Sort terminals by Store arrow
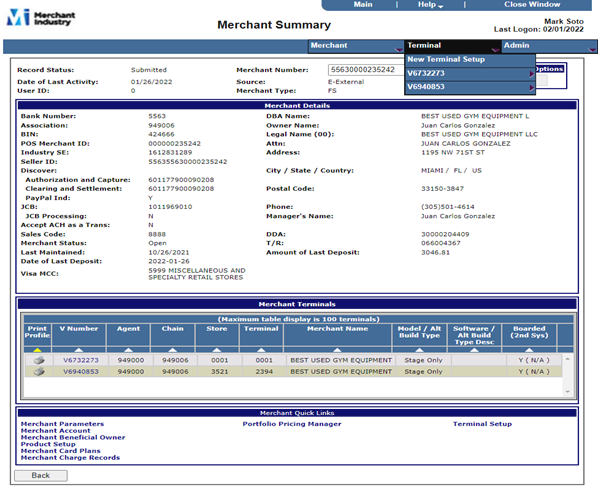Image resolution: width=605 pixels, height=497 pixels. coord(217,350)
